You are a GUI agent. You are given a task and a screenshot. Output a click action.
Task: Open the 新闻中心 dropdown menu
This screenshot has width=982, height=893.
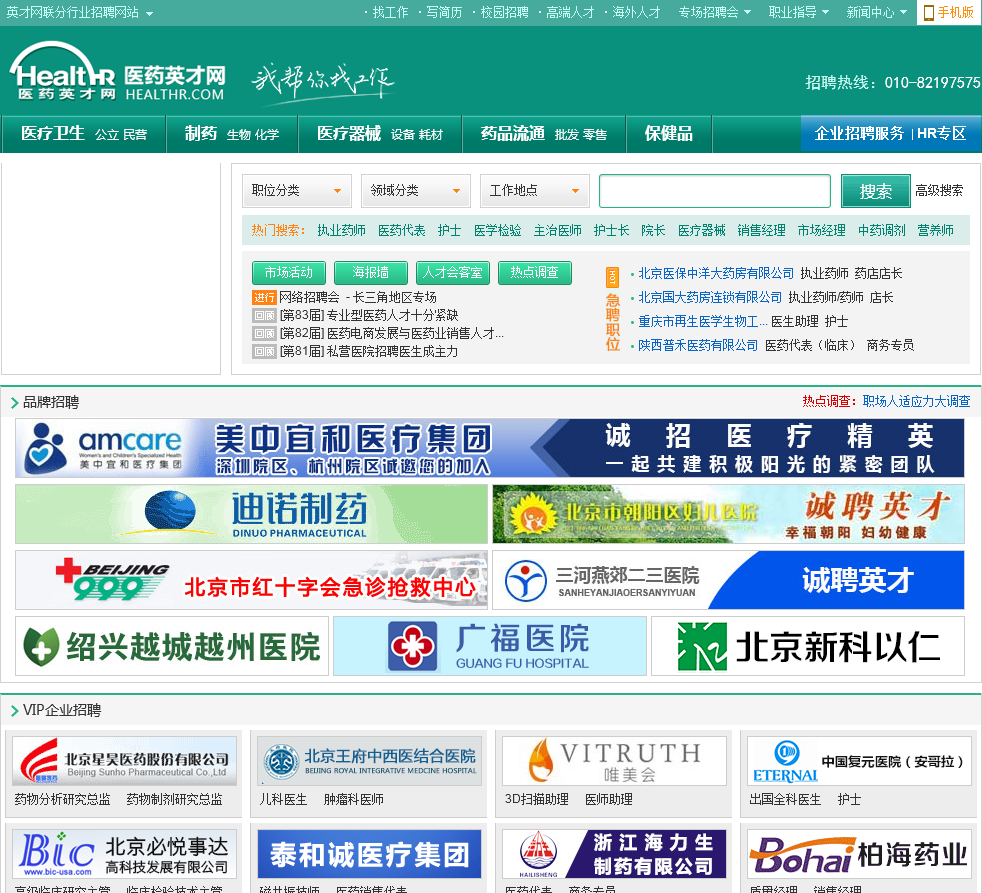coord(876,13)
